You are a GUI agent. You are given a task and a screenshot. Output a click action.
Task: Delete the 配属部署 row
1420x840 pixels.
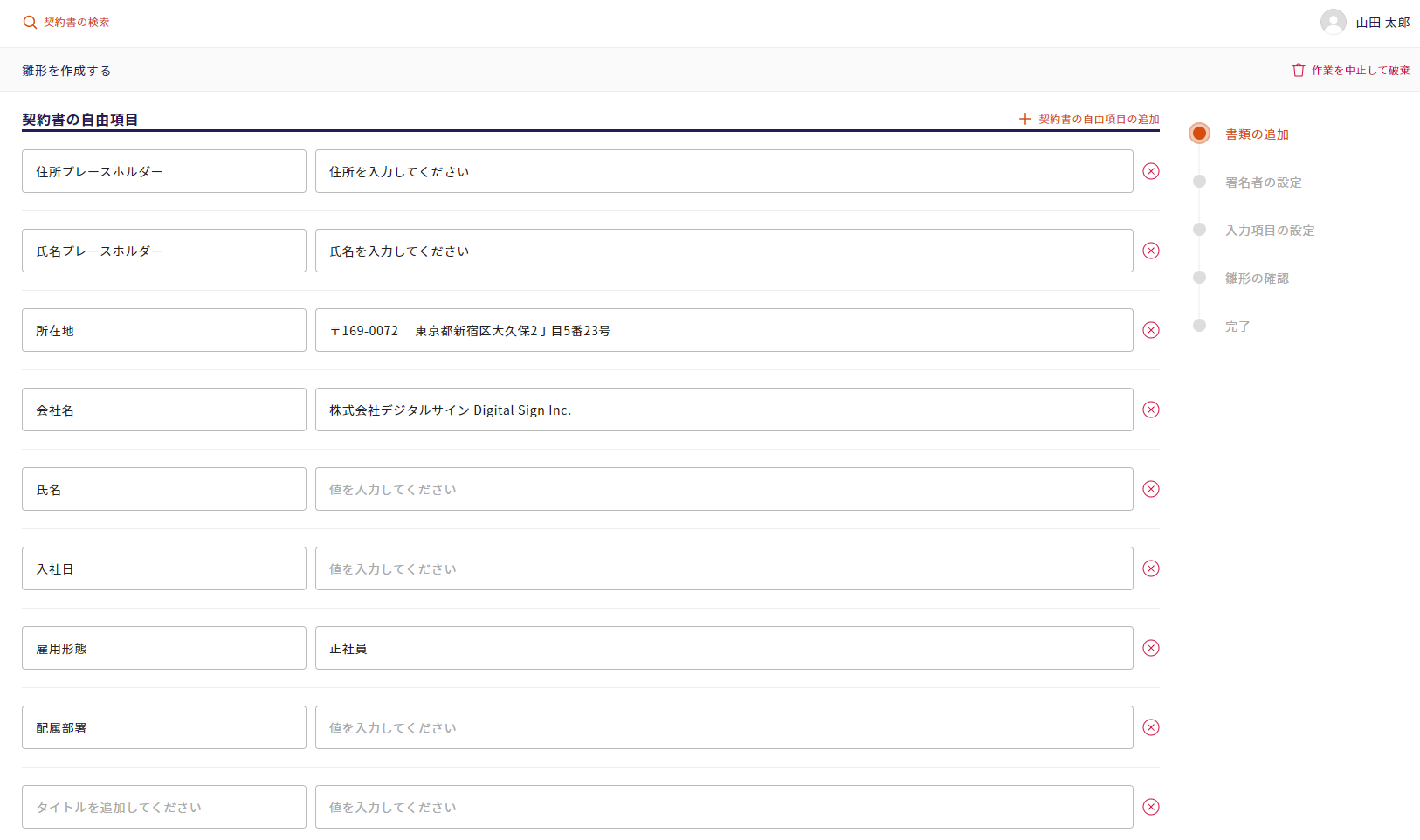(x=1151, y=727)
